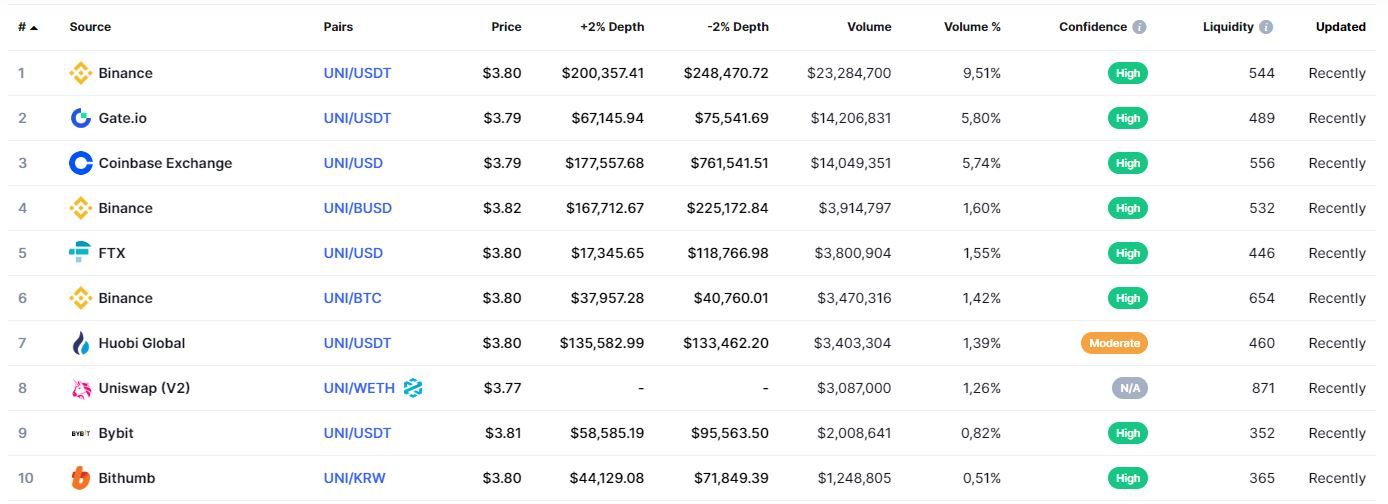Click the Huobi Global flame icon
This screenshot has height=504, width=1388.
tap(81, 343)
